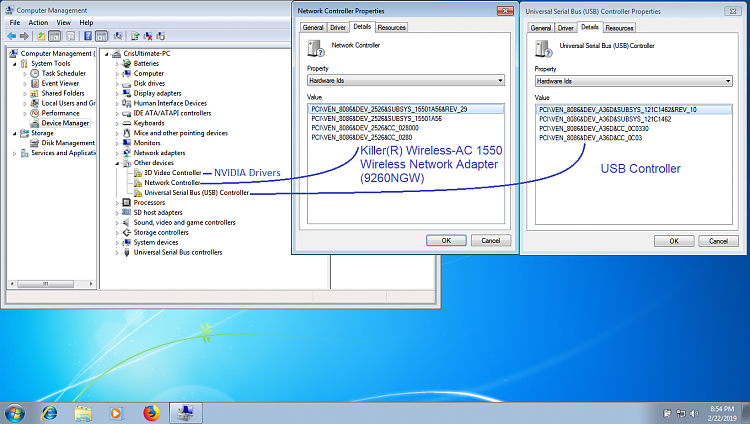Click the Uninstall device icon with red X
The image size is (750, 424).
[148, 36]
